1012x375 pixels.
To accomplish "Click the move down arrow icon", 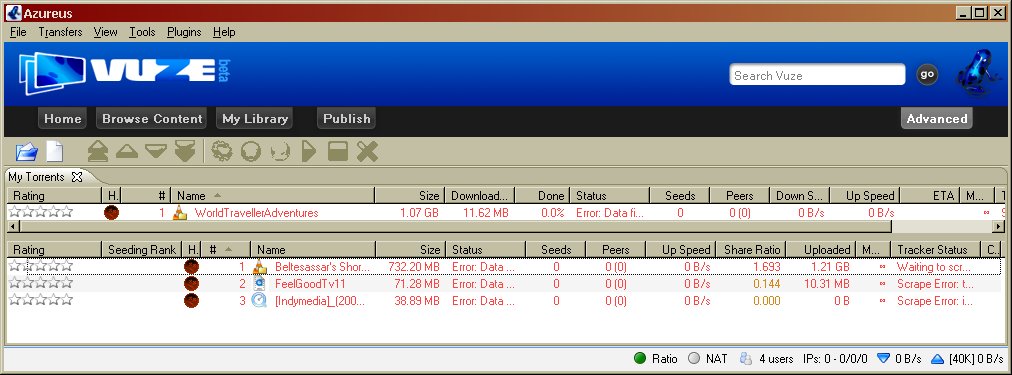I will pos(156,152).
